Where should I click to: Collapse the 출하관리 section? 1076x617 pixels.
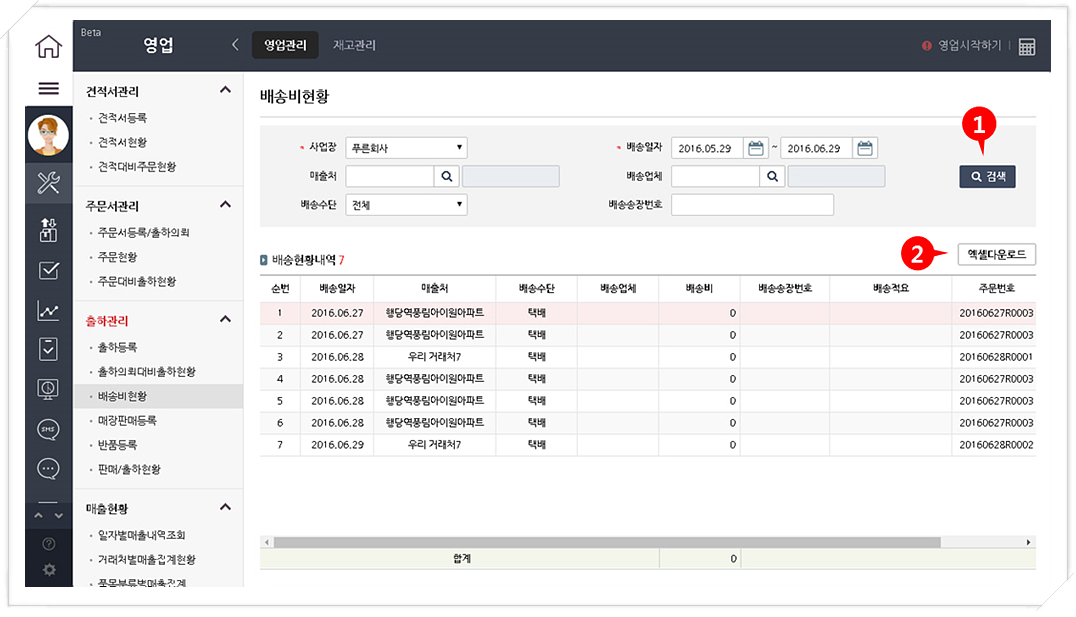coord(225,319)
